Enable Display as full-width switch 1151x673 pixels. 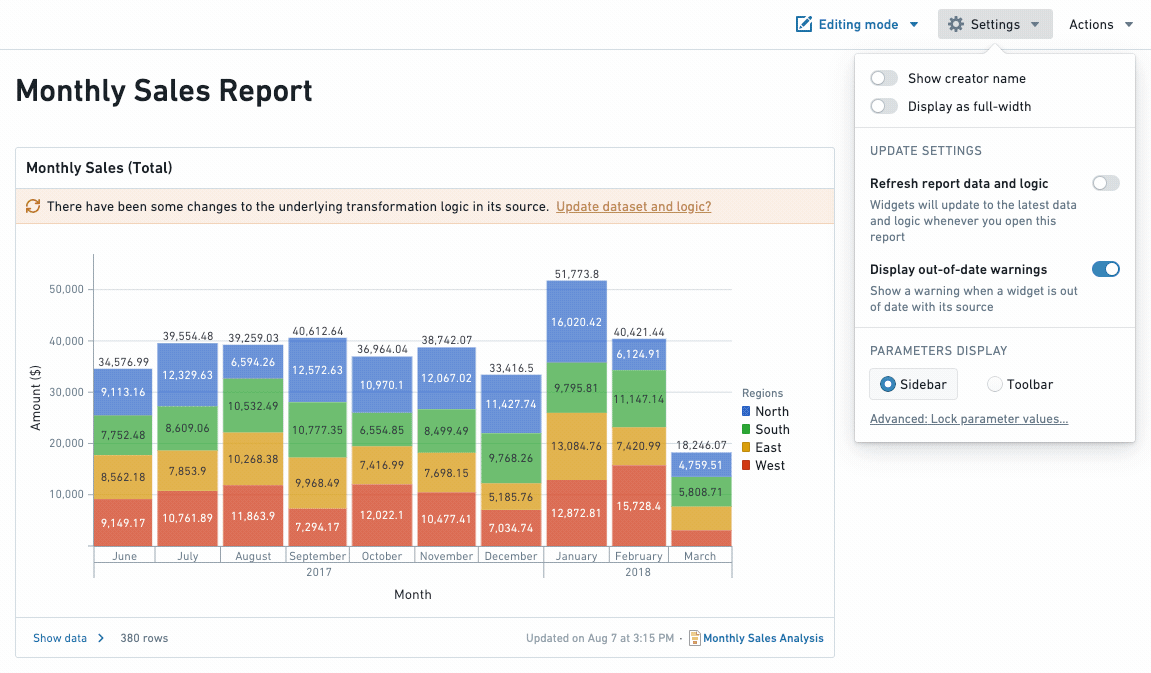tap(884, 106)
